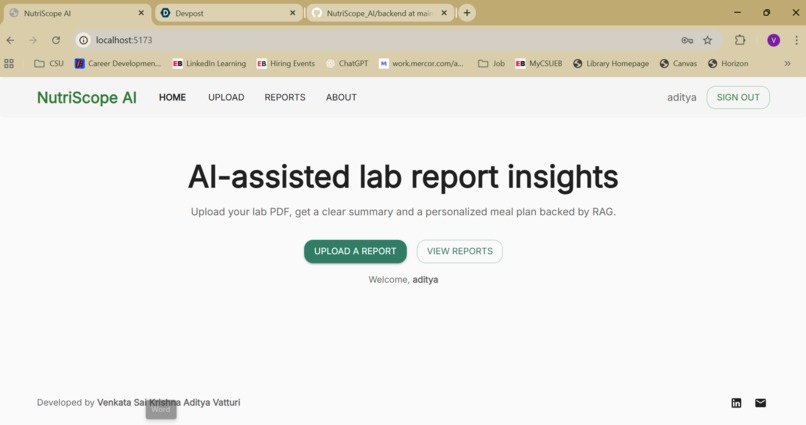Open the email icon in footer
806x425 pixels.
click(760, 403)
